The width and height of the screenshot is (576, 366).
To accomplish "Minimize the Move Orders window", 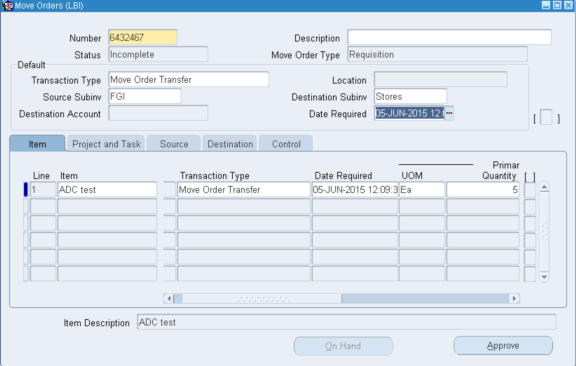I will [546, 5].
